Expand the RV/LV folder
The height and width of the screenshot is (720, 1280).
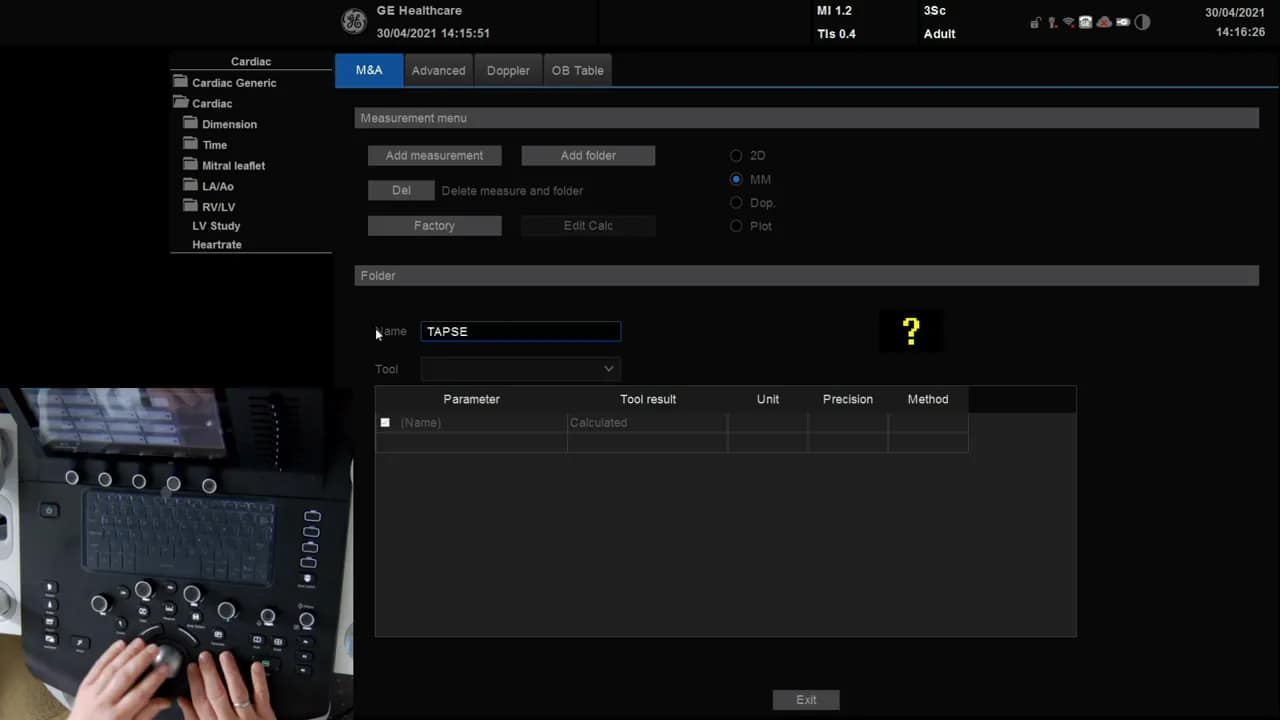(x=191, y=206)
